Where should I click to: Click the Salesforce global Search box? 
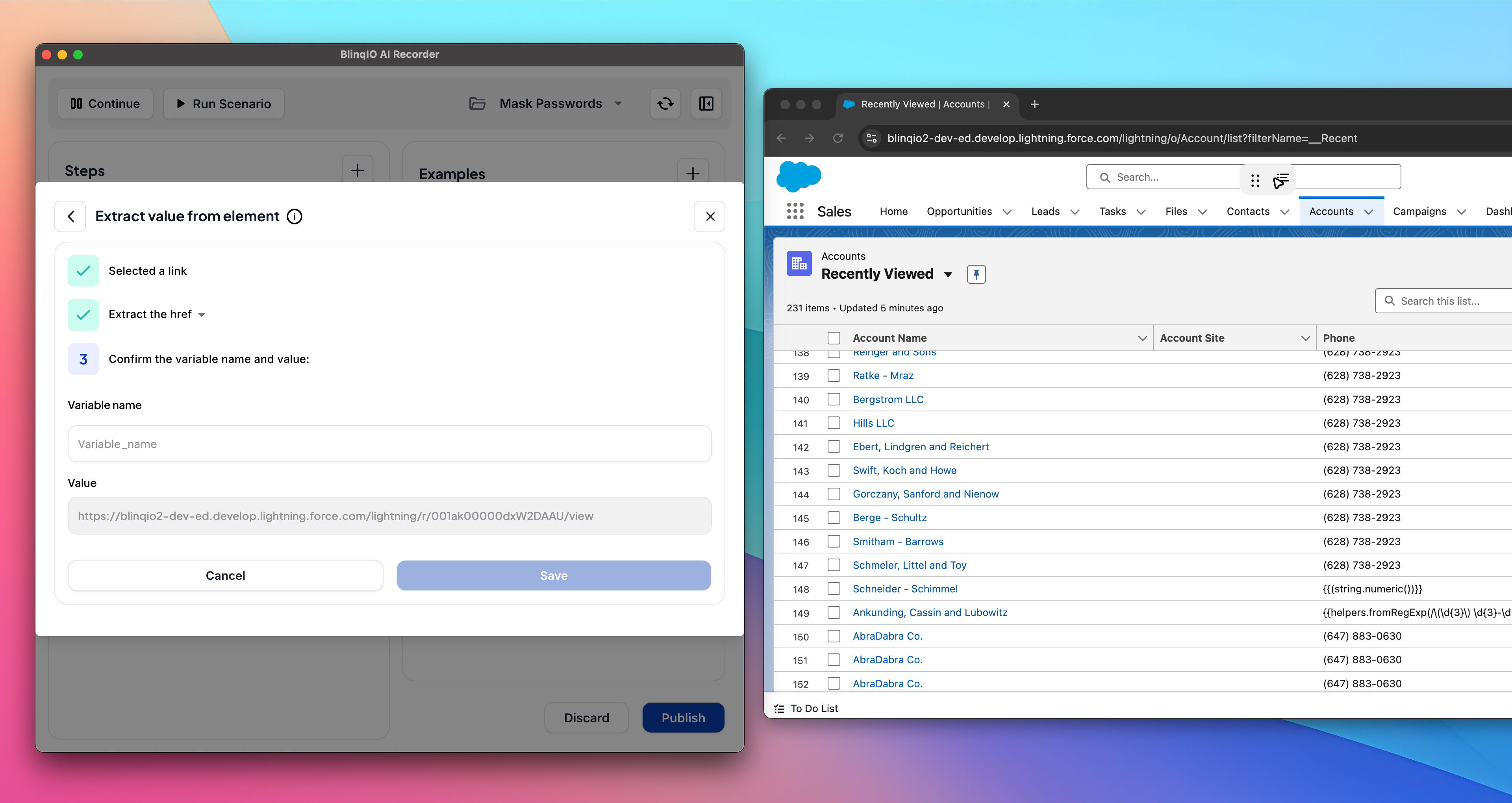[x=1243, y=177]
